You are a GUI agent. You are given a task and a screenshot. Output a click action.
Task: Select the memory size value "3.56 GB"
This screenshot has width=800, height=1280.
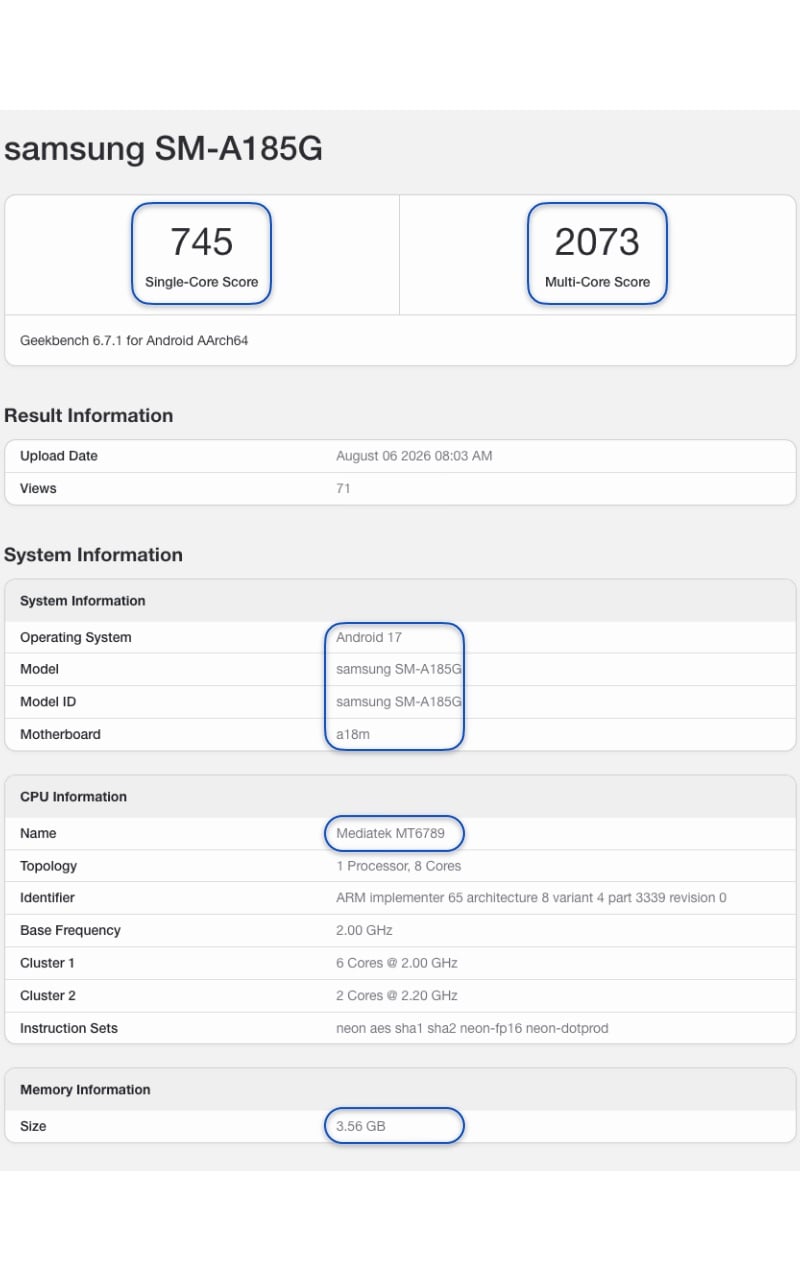pyautogui.click(x=361, y=1127)
